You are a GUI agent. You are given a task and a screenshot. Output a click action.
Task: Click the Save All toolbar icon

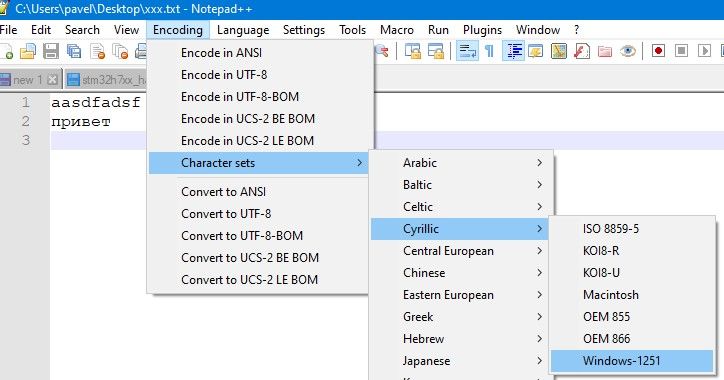pos(74,51)
